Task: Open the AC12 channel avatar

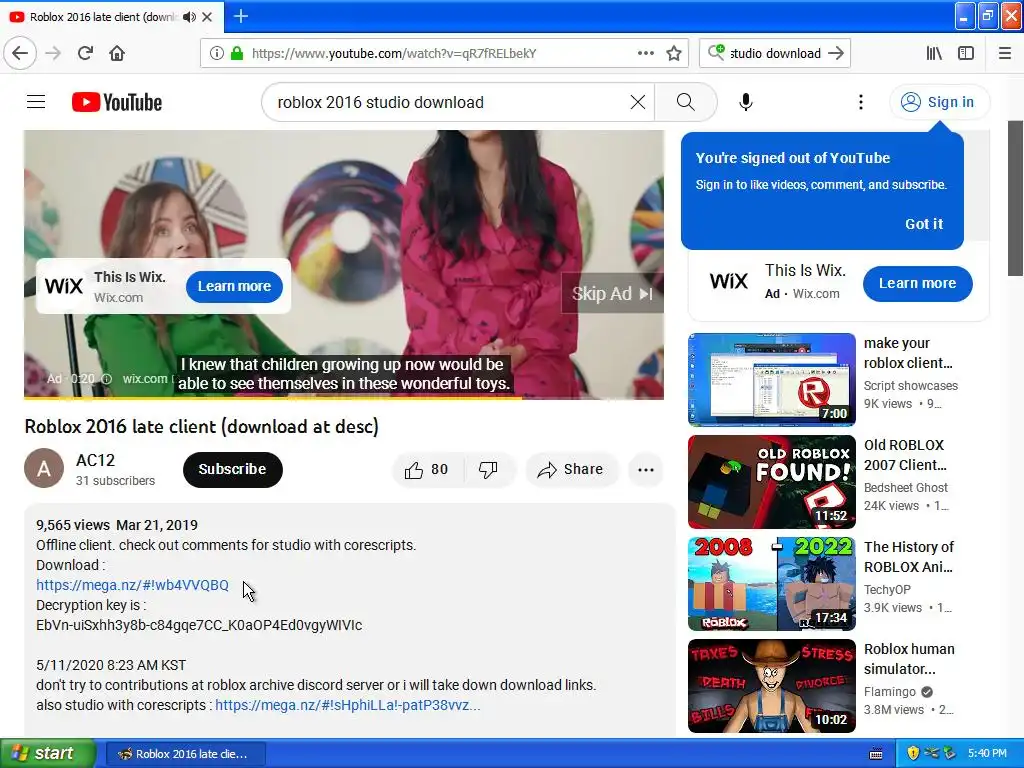Action: (44, 468)
